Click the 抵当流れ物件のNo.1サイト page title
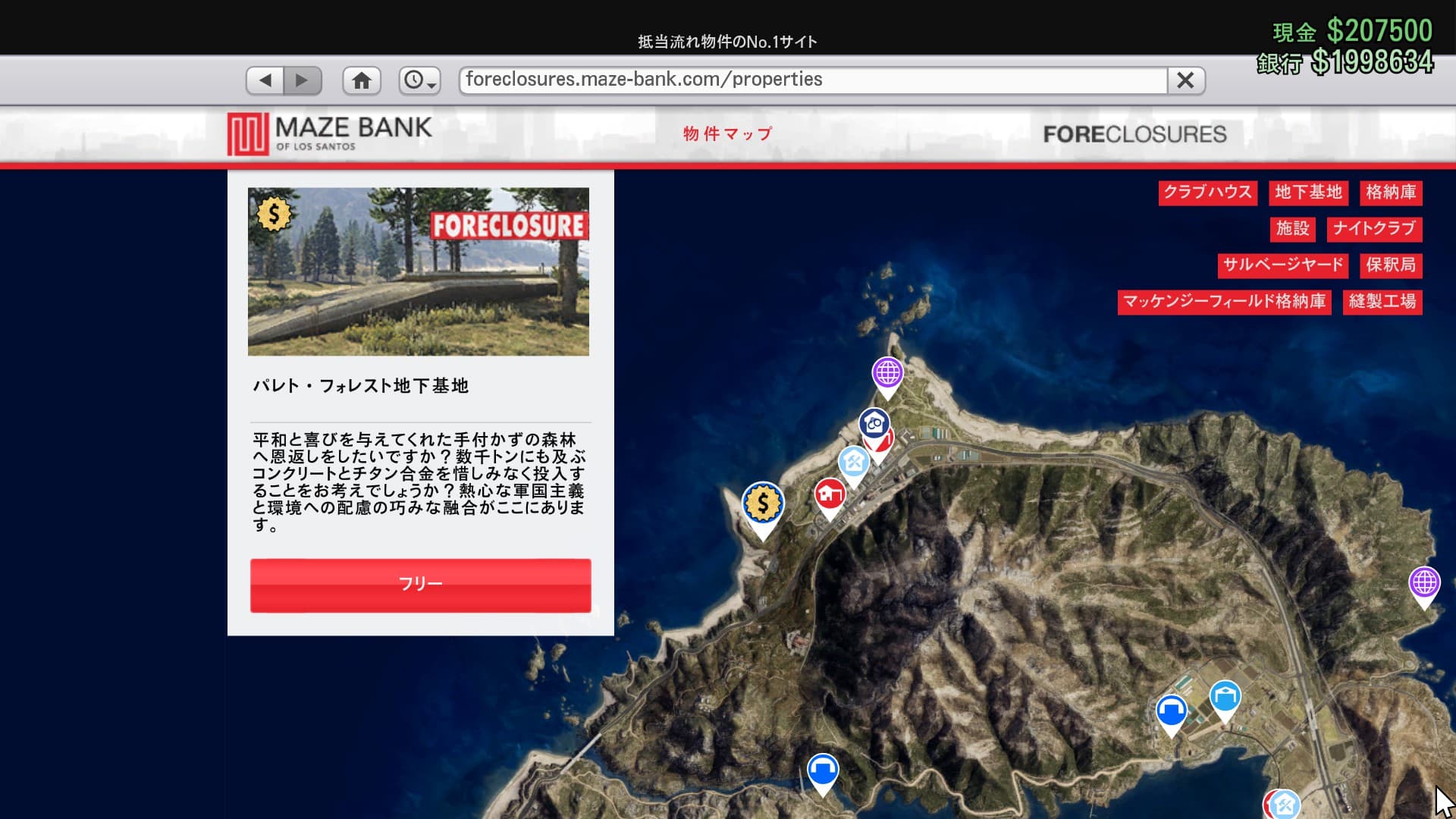The width and height of the screenshot is (1456, 819). point(727,42)
